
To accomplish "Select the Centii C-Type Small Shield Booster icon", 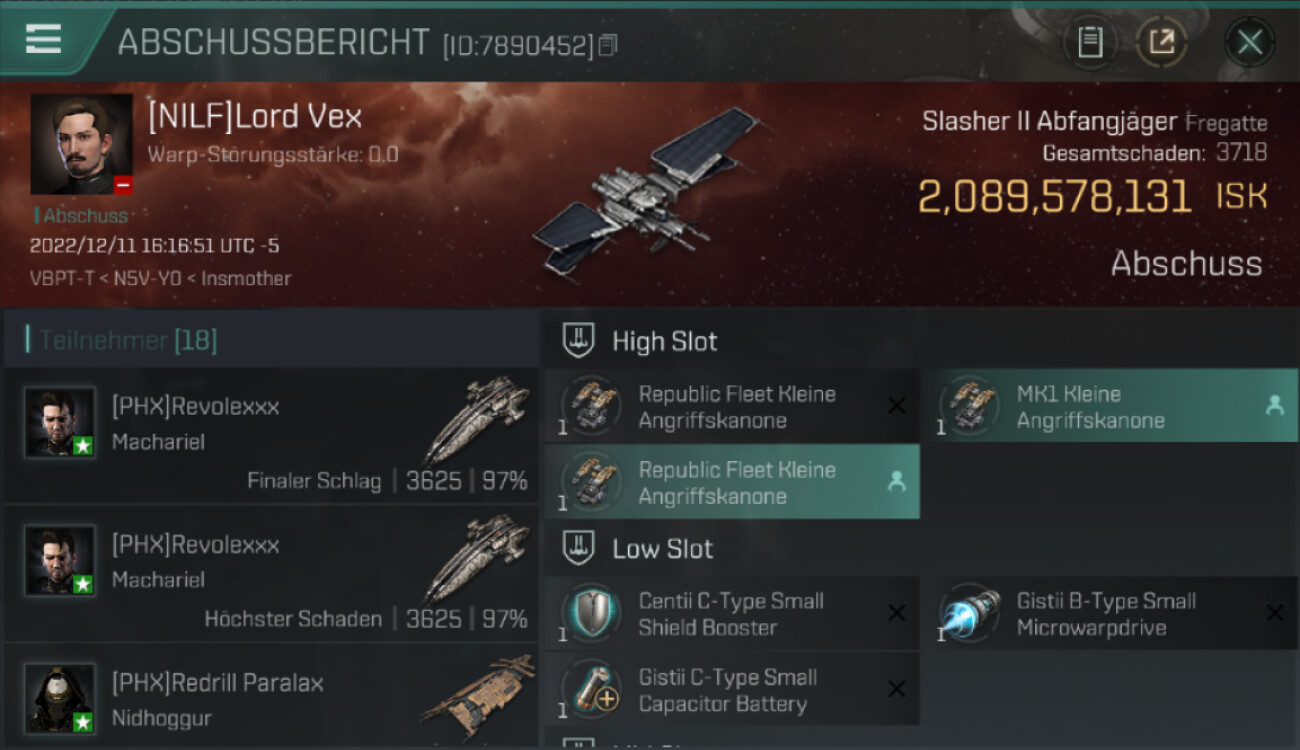I will tap(591, 613).
